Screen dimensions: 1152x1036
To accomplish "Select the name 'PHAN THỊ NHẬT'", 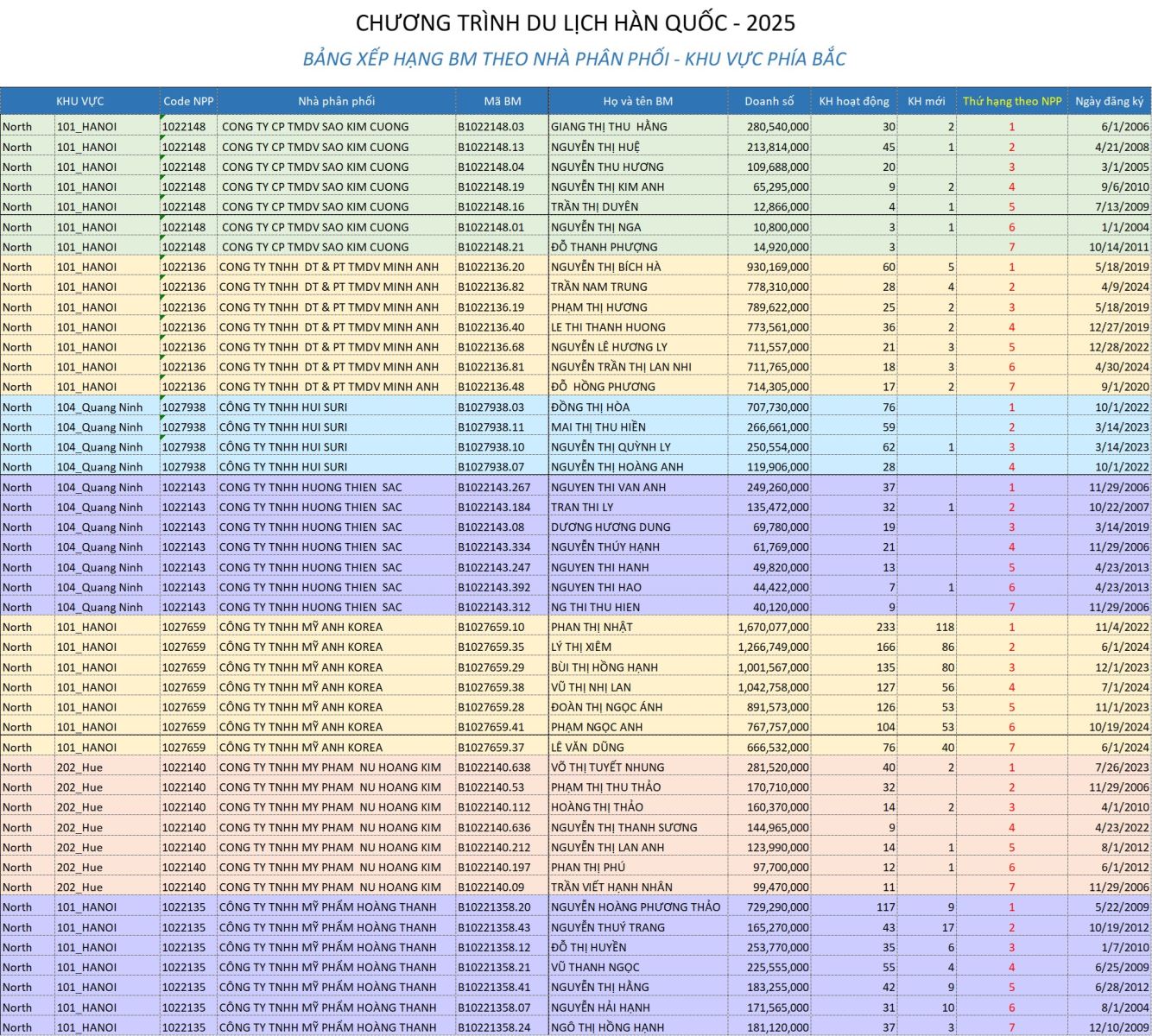I will (592, 627).
